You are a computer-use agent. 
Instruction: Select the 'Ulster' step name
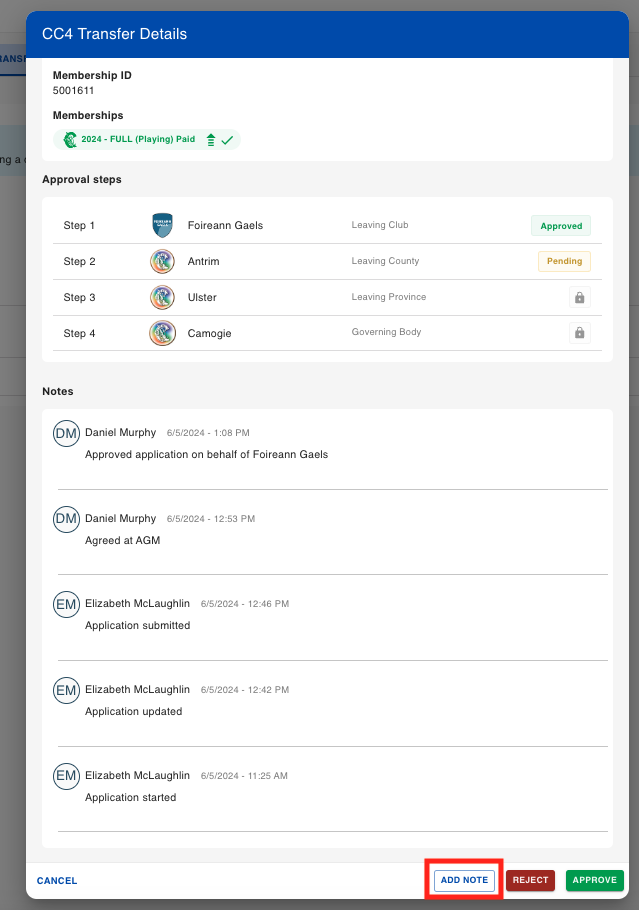(x=202, y=297)
